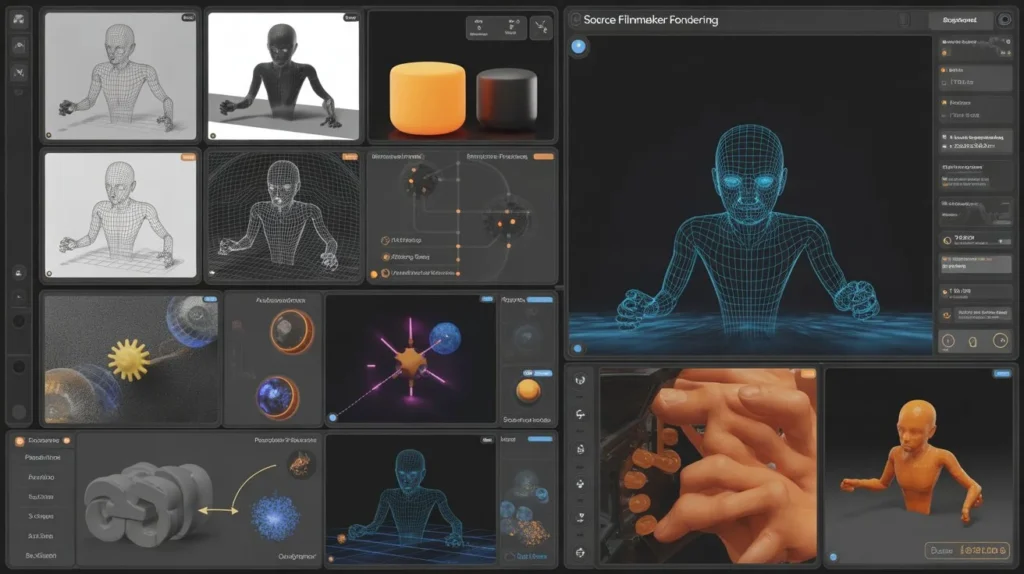Click the round icon right of the top-right search field
The width and height of the screenshot is (1024, 574).
coord(1005,20)
